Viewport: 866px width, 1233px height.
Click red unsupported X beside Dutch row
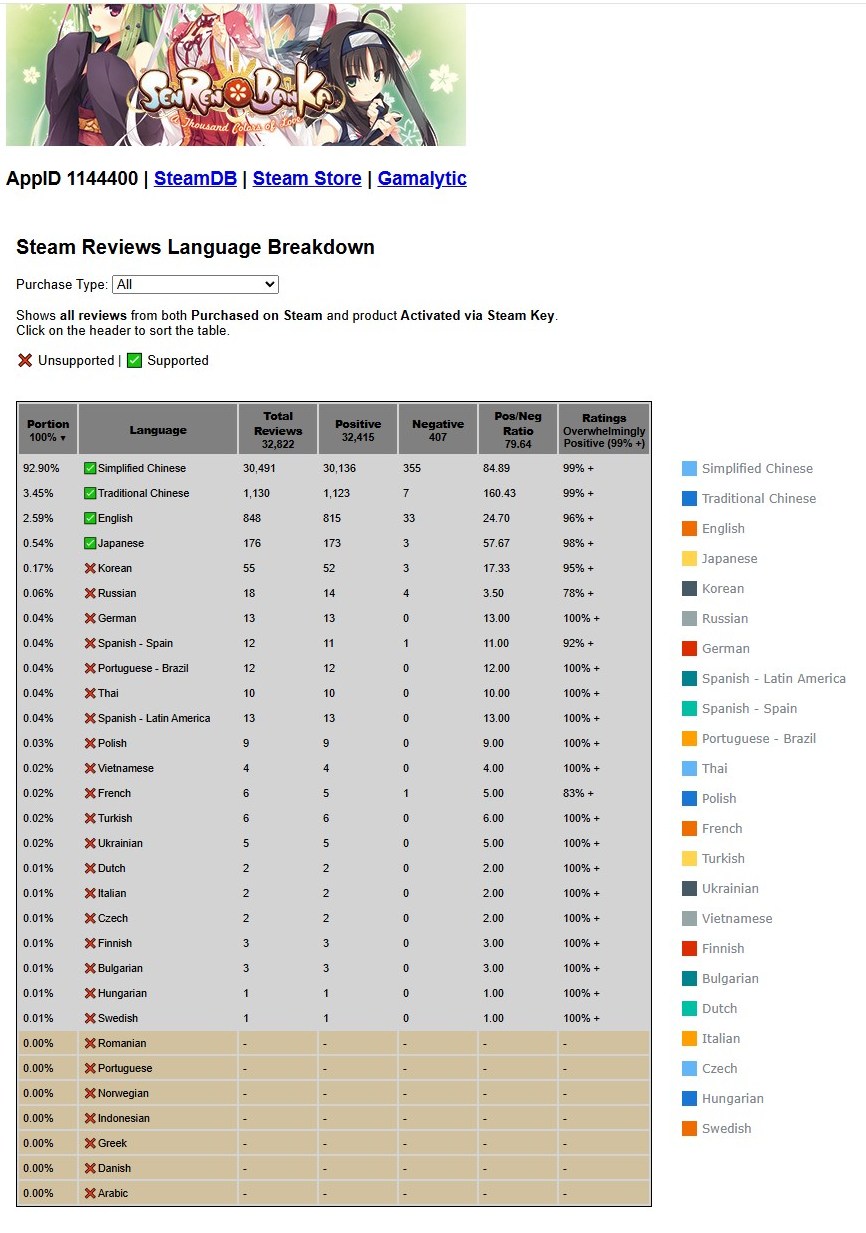click(x=90, y=868)
